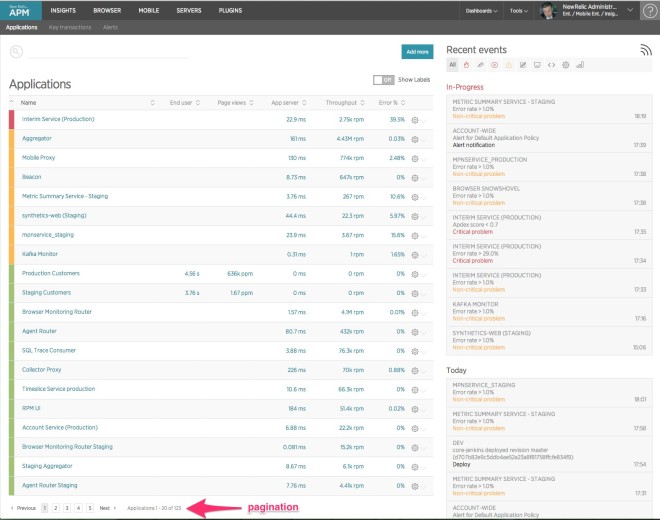Filter recent events by the bar chart icon

tap(580, 65)
